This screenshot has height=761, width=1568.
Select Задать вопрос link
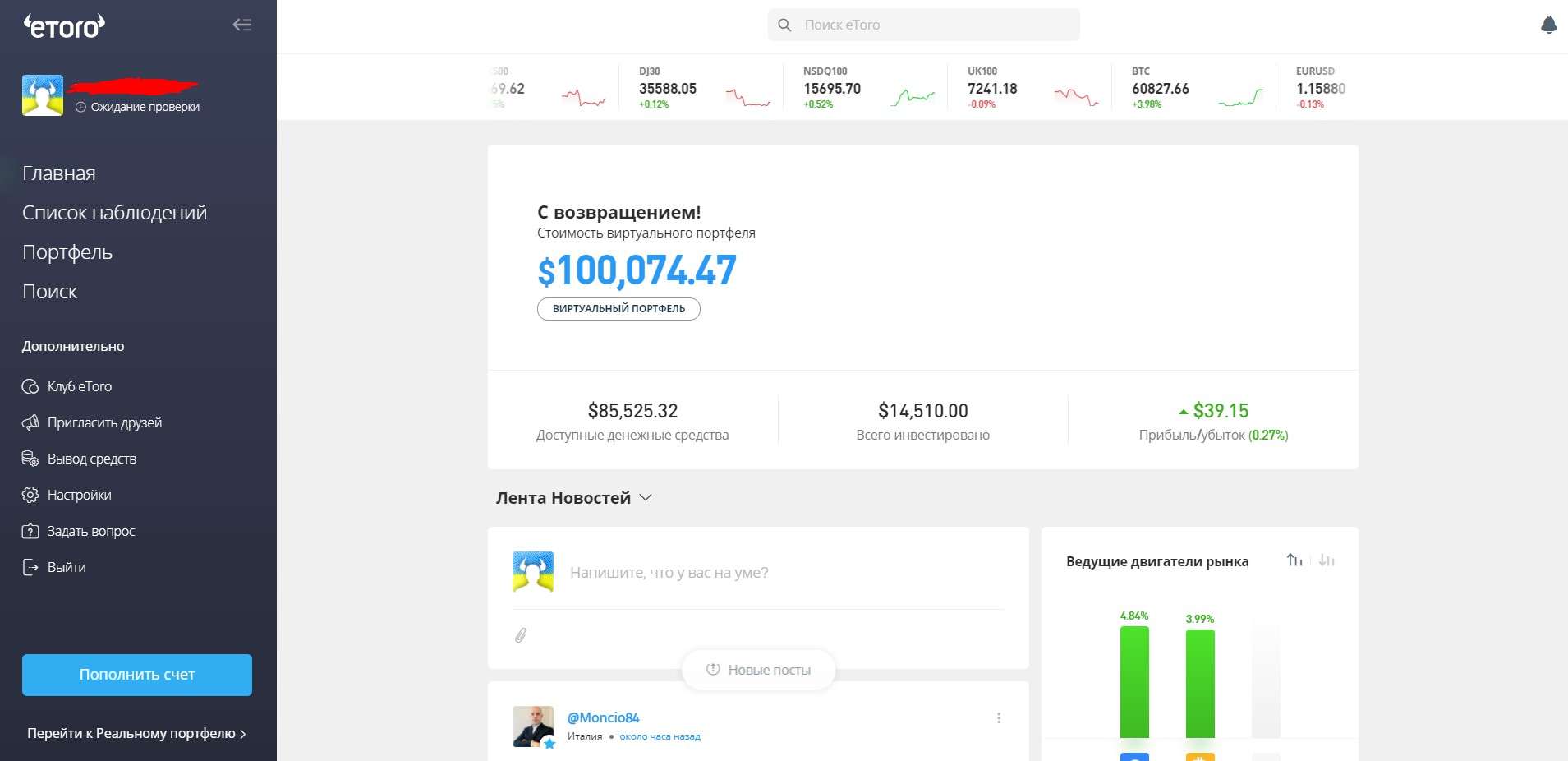[91, 531]
